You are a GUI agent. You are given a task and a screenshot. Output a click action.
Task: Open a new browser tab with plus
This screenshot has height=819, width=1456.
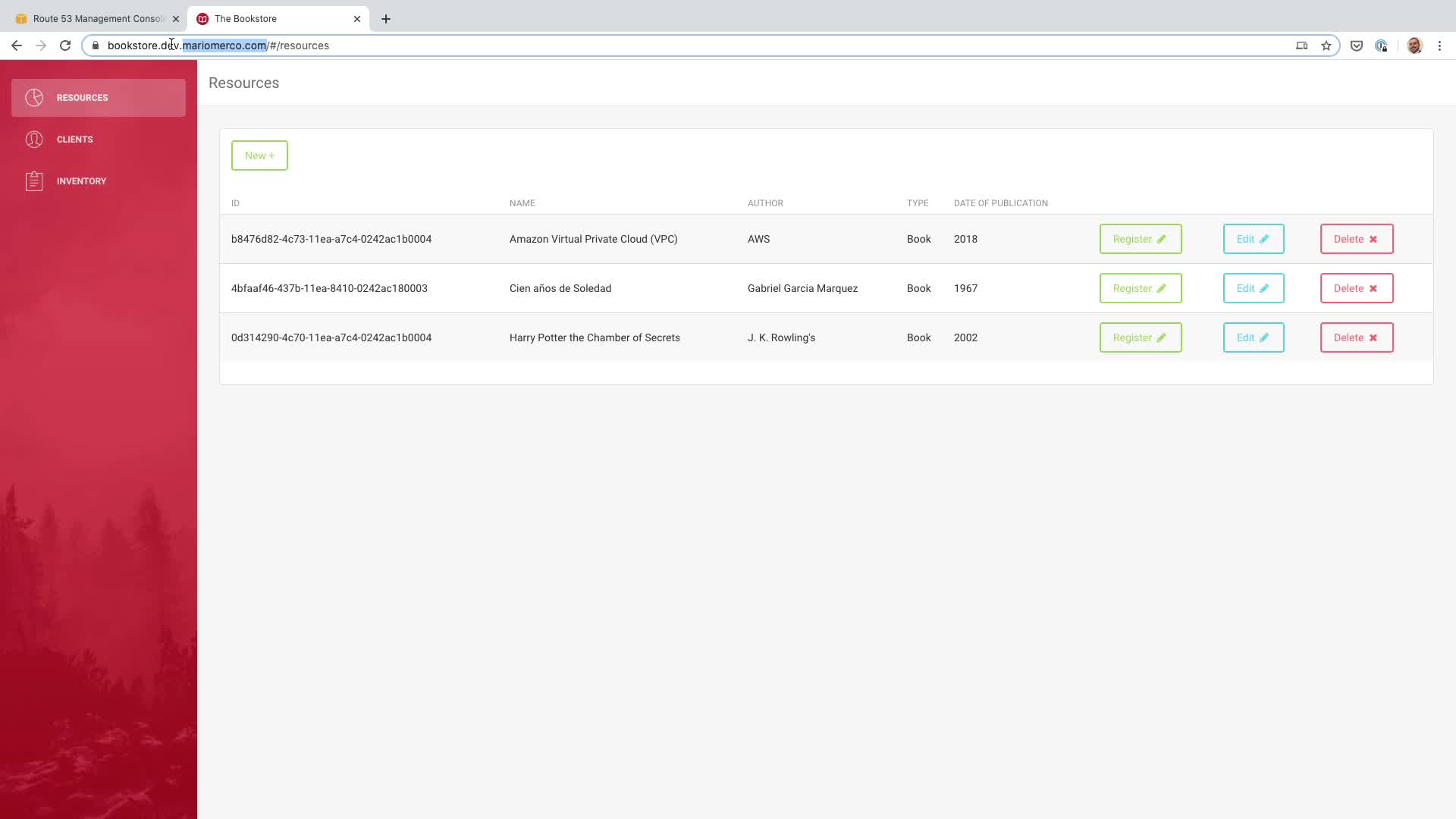[x=386, y=19]
